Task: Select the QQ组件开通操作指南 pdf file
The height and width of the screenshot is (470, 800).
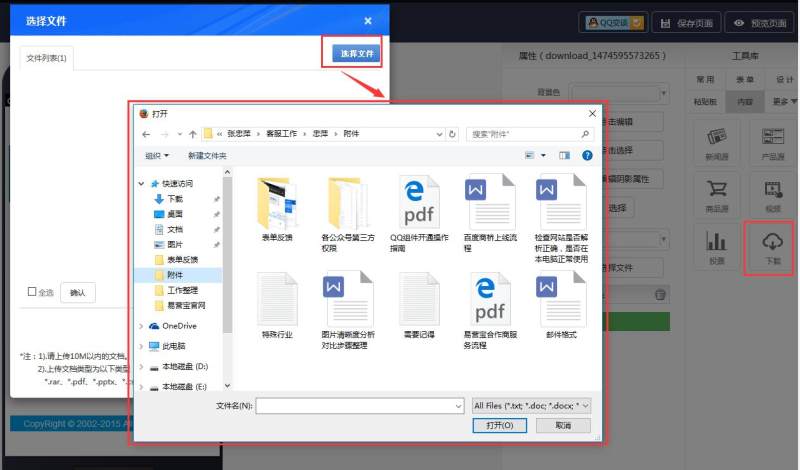Action: click(x=419, y=203)
